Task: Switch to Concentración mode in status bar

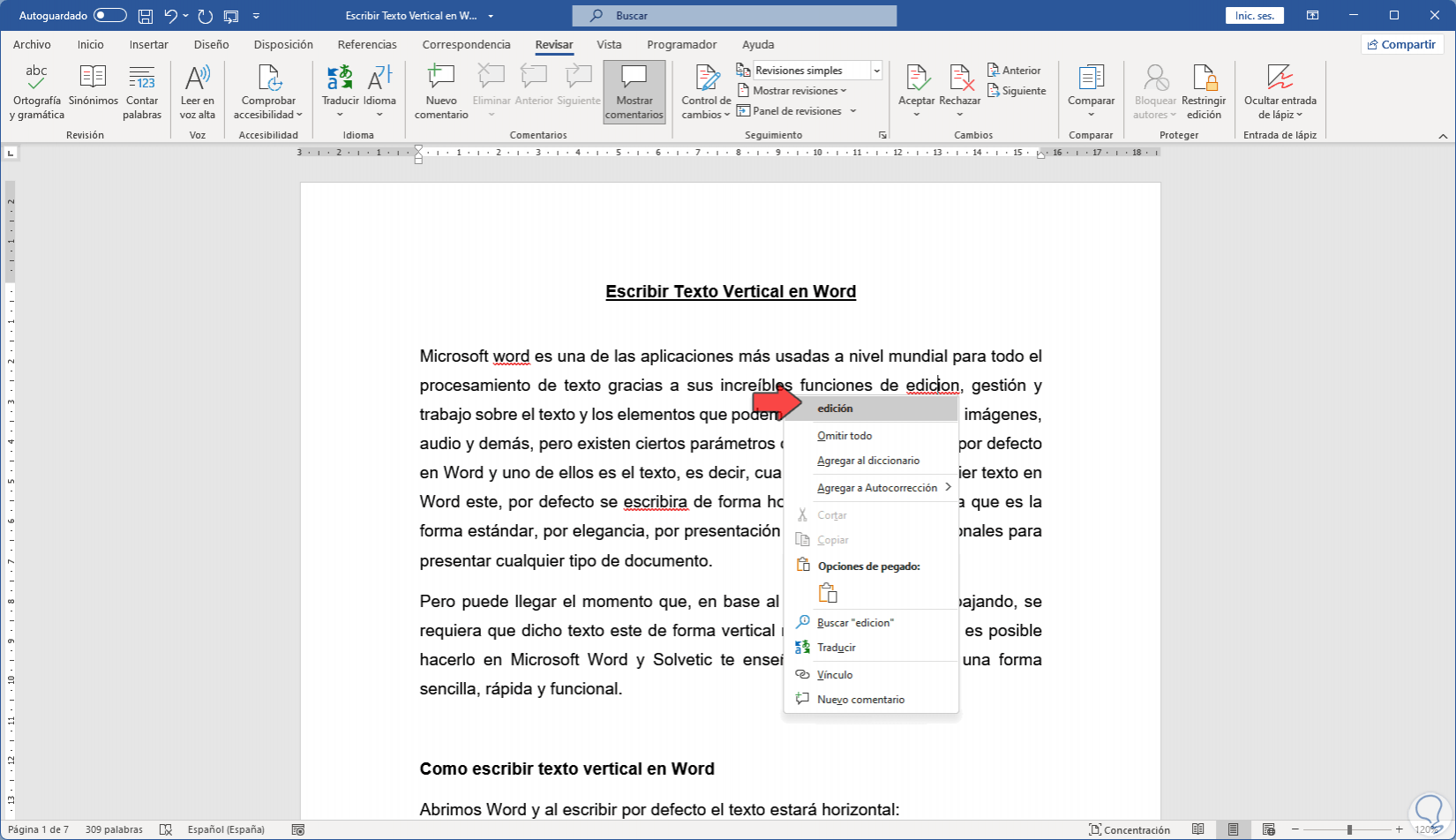Action: coord(1130,829)
